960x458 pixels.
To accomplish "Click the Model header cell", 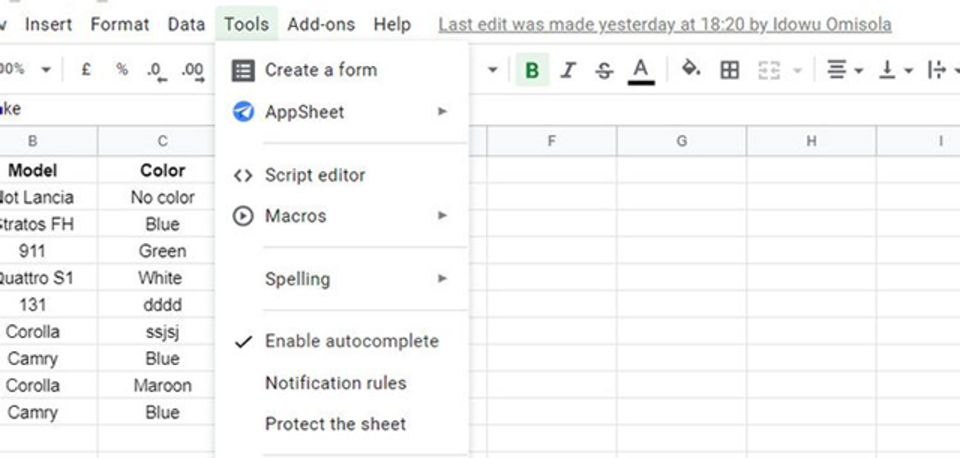I will pos(48,170).
